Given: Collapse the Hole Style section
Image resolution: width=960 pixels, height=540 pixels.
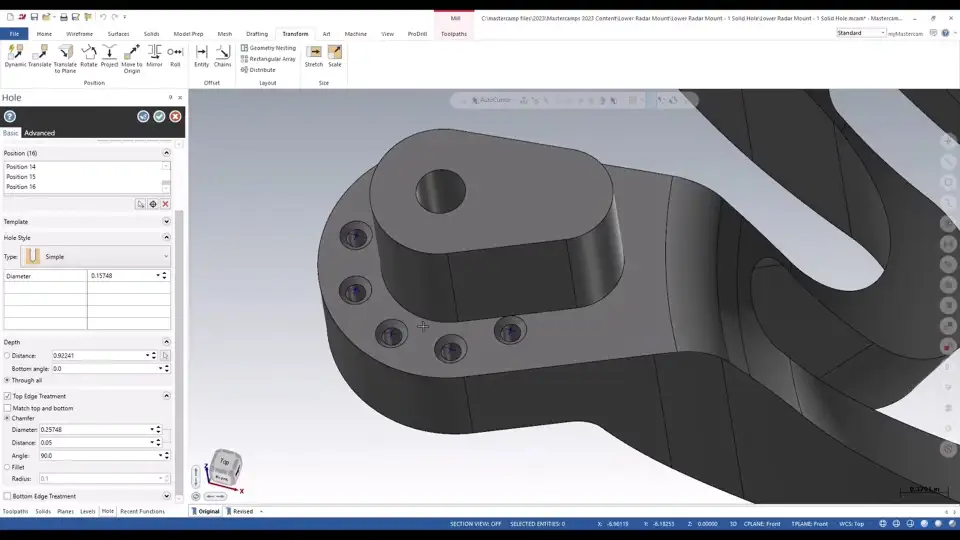Looking at the screenshot, I should point(167,237).
